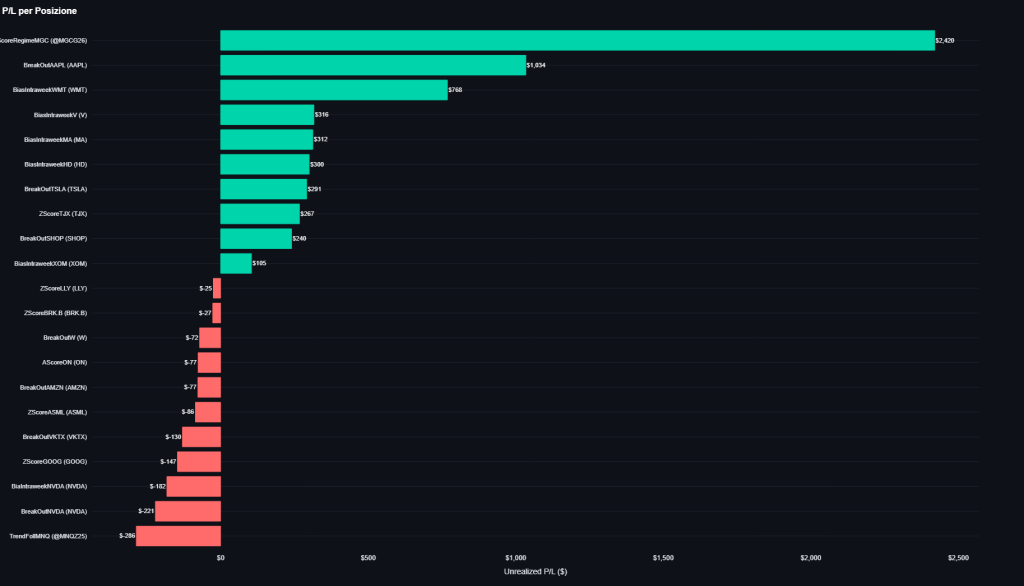Click the $0 axis tick label

tap(220, 557)
